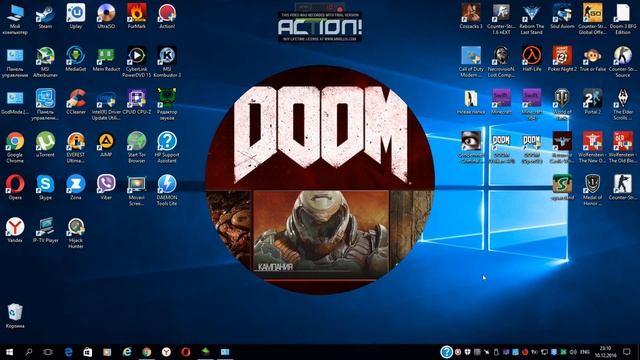Open the Hijack Hunter shortcut
Image resolution: width=640 pixels, height=360 pixels.
76,233
